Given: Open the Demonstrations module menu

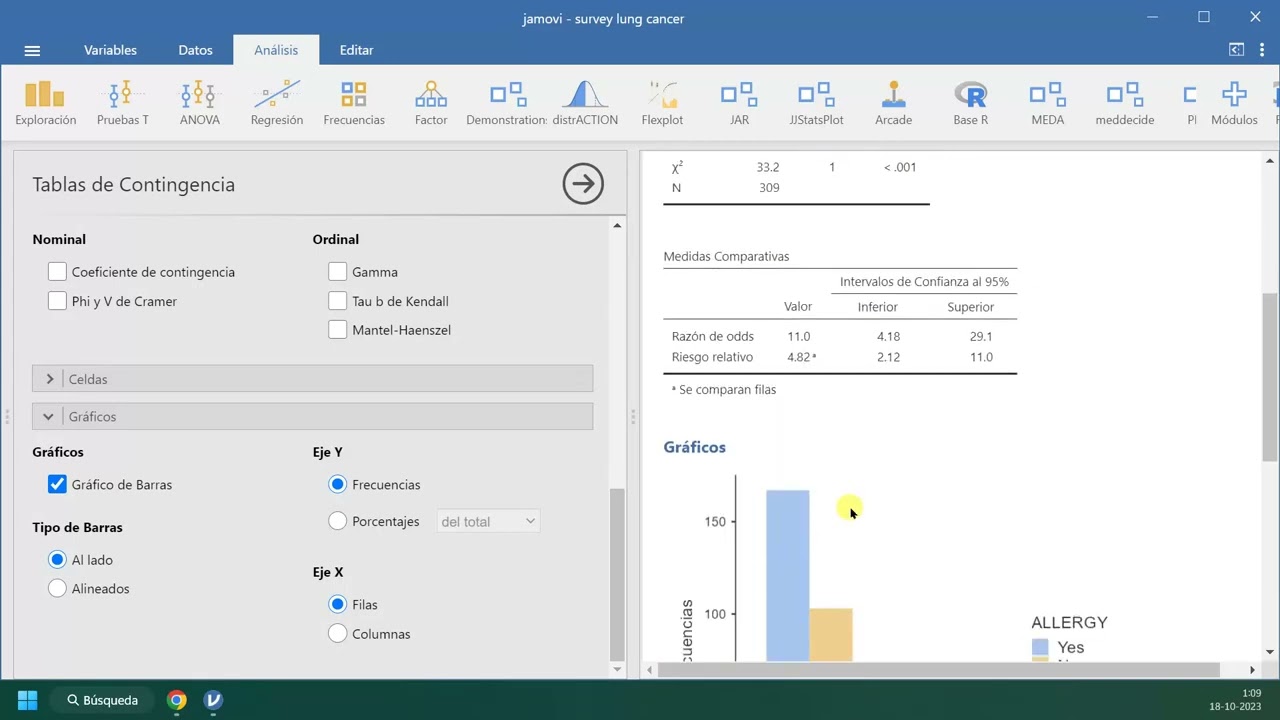Looking at the screenshot, I should point(507,104).
